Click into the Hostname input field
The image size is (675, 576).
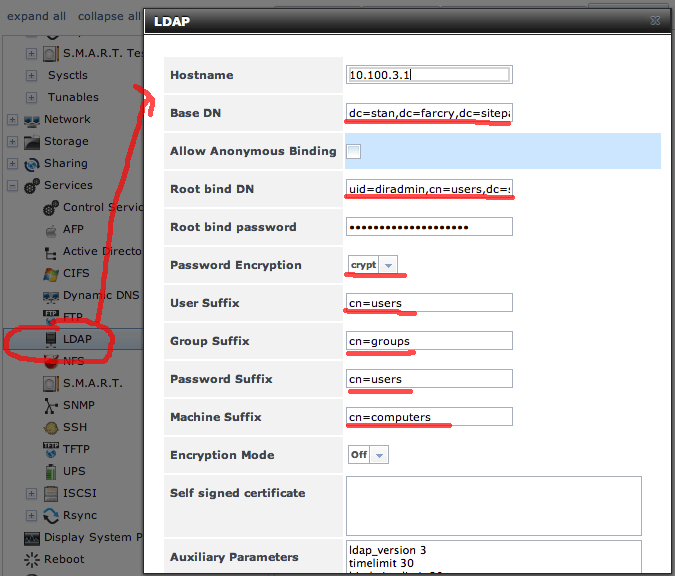point(429,75)
